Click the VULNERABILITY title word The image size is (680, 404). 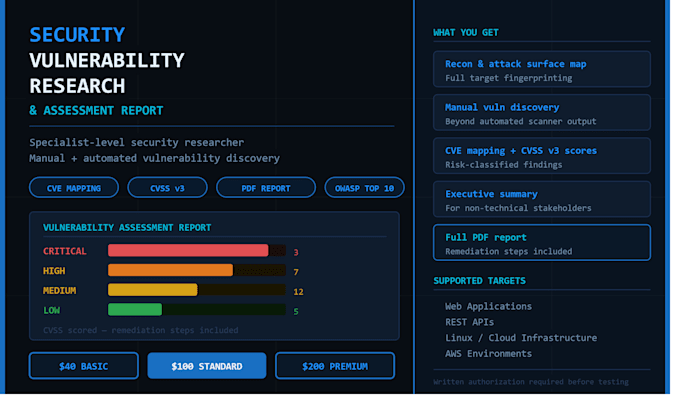coord(107,61)
